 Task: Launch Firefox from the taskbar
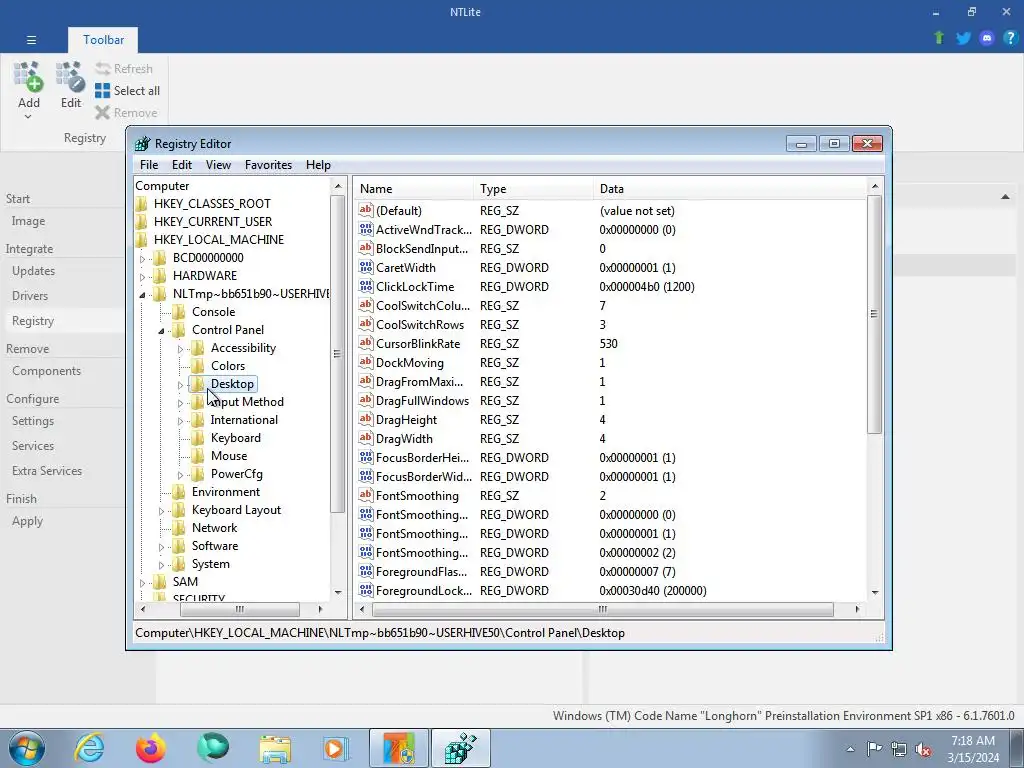(150, 748)
